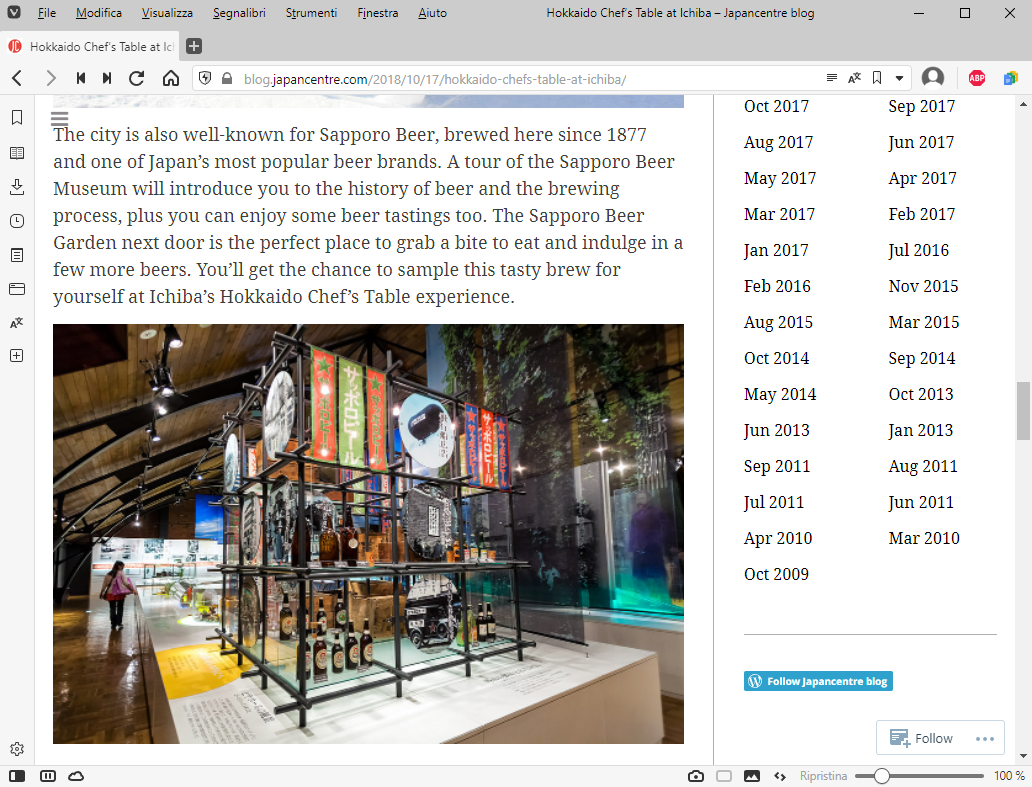
Task: Open the Adblock Plus extension
Action: coord(977,78)
